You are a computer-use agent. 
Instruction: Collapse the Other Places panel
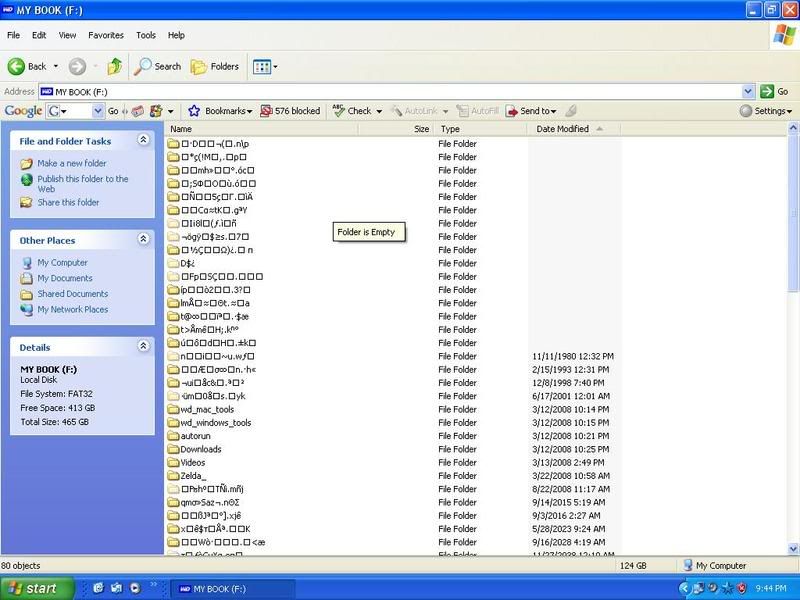143,239
